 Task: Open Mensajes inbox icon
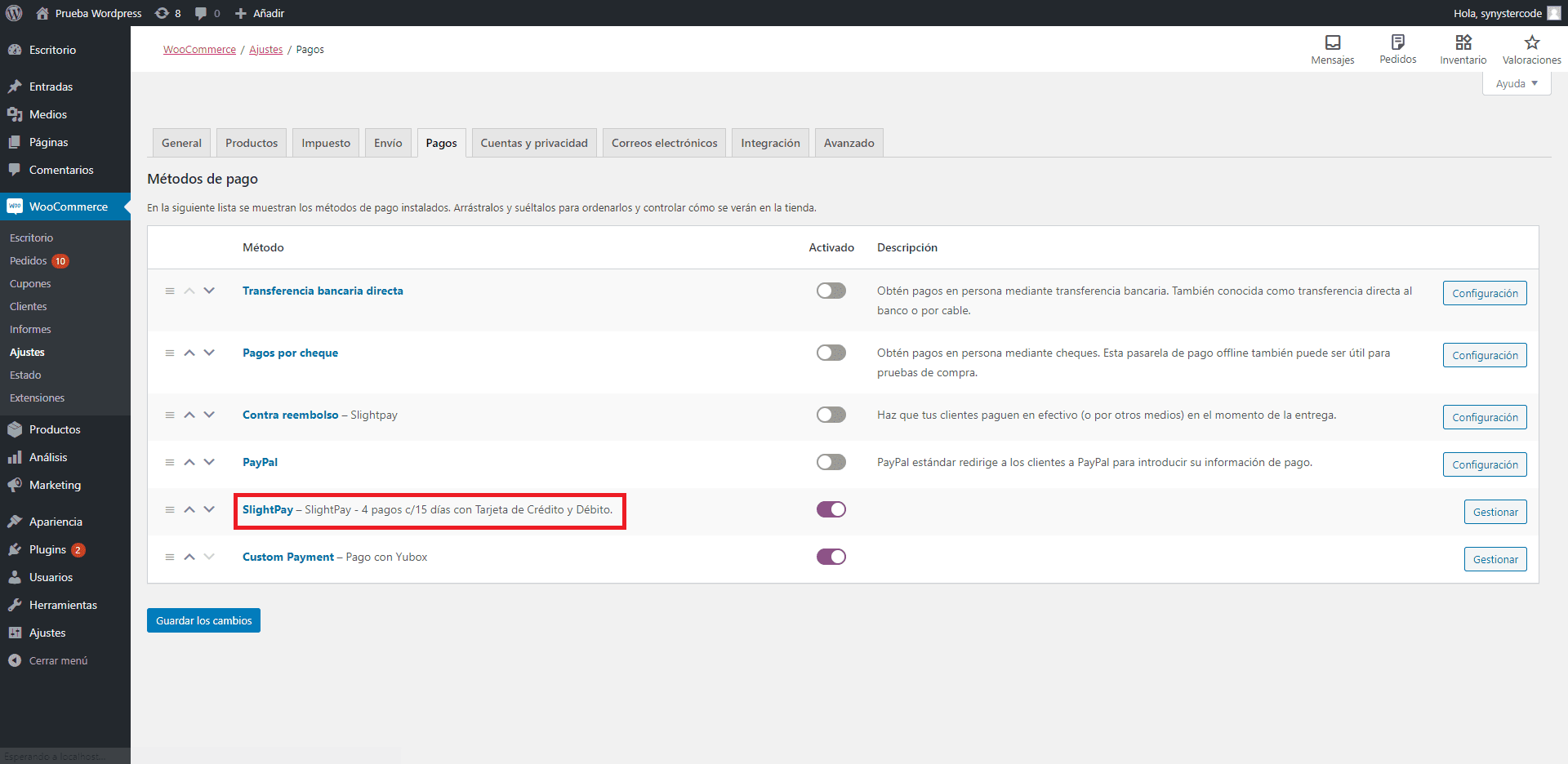(x=1333, y=49)
